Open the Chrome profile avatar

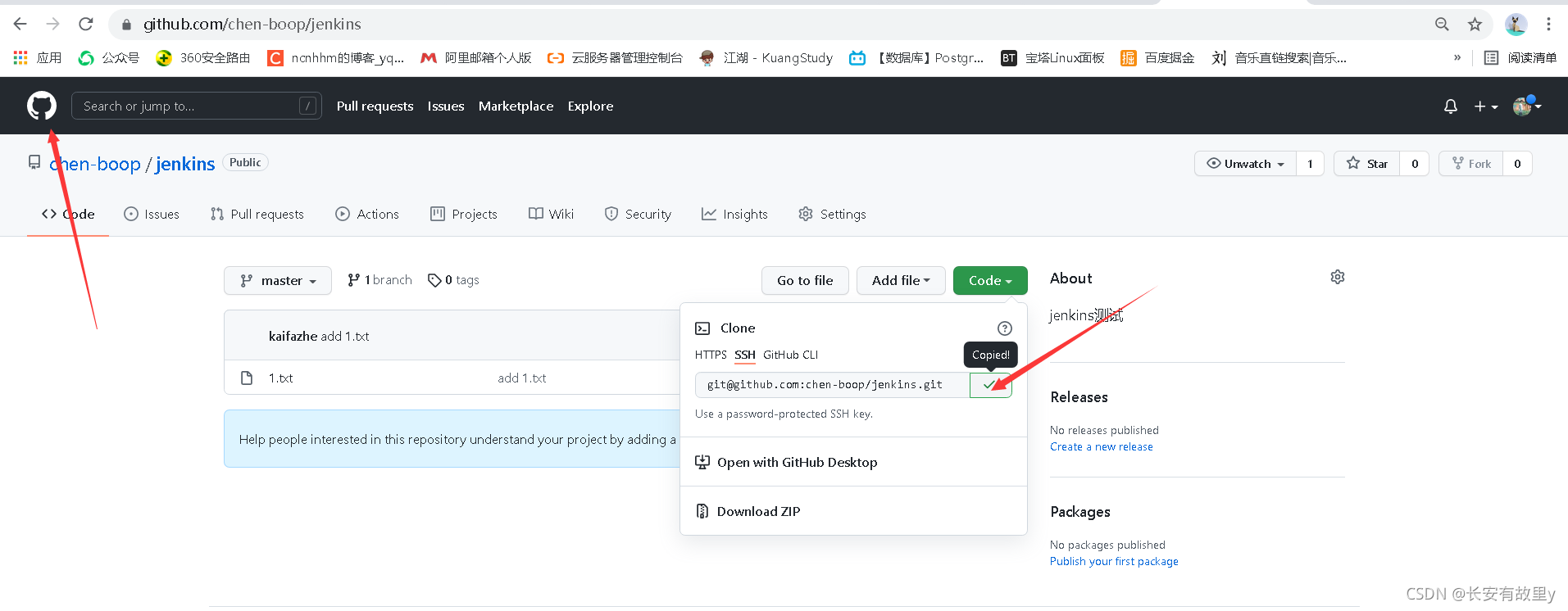point(1516,24)
